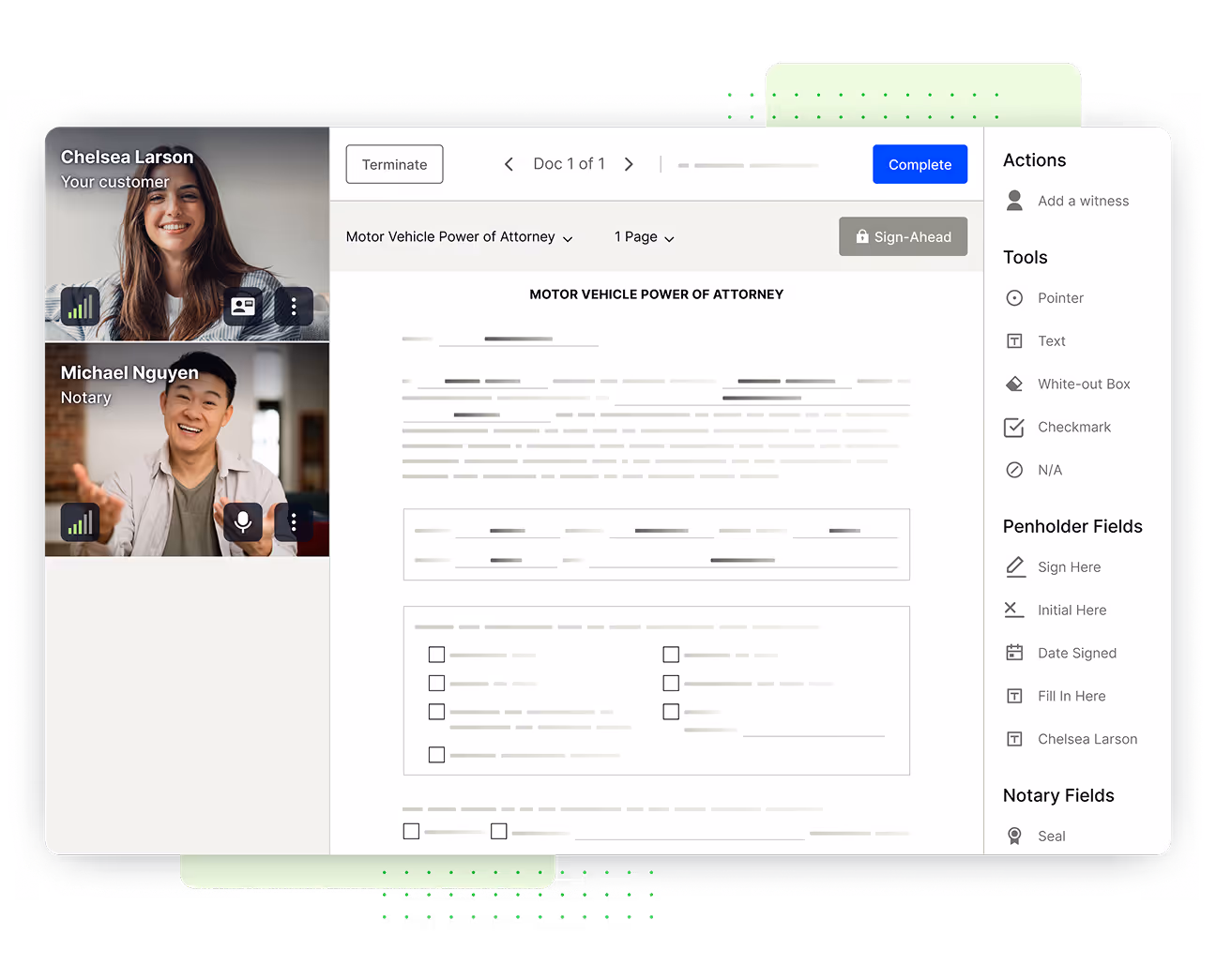The image size is (1216, 980).
Task: Tick the first checkbox in right column
Action: pyautogui.click(x=671, y=655)
